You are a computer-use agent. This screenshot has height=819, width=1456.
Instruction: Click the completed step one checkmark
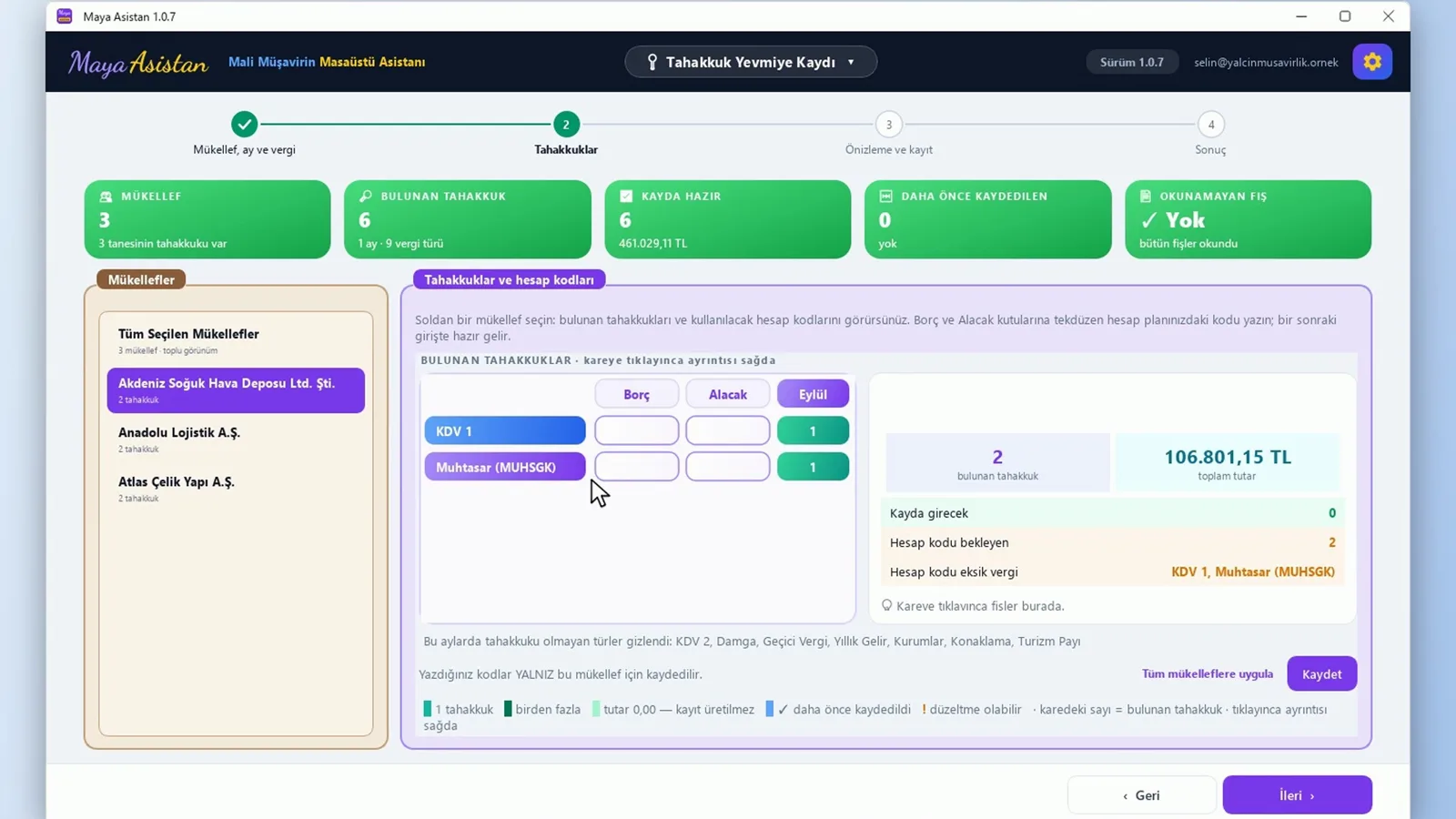point(244,124)
